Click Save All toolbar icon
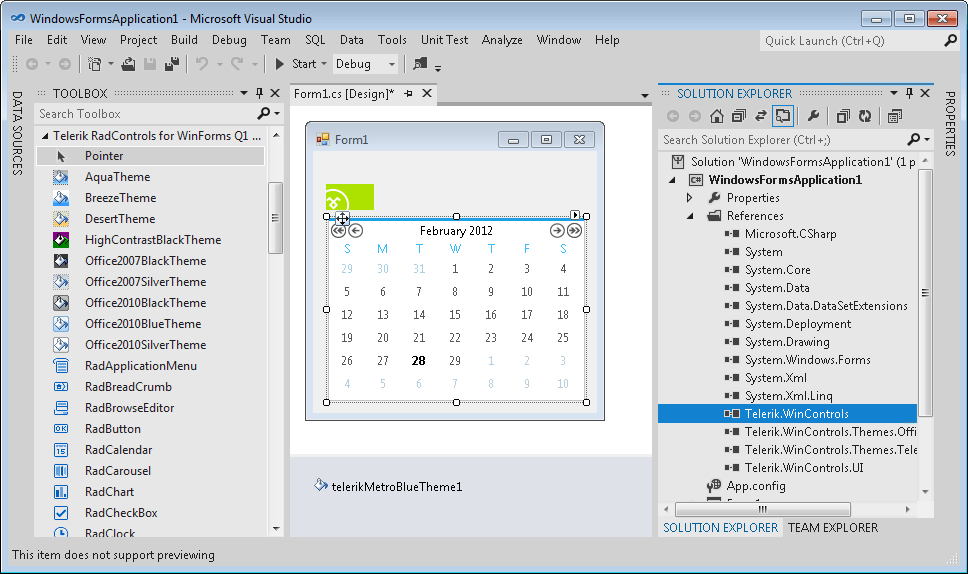Viewport: 968px width, 574px height. click(x=172, y=64)
